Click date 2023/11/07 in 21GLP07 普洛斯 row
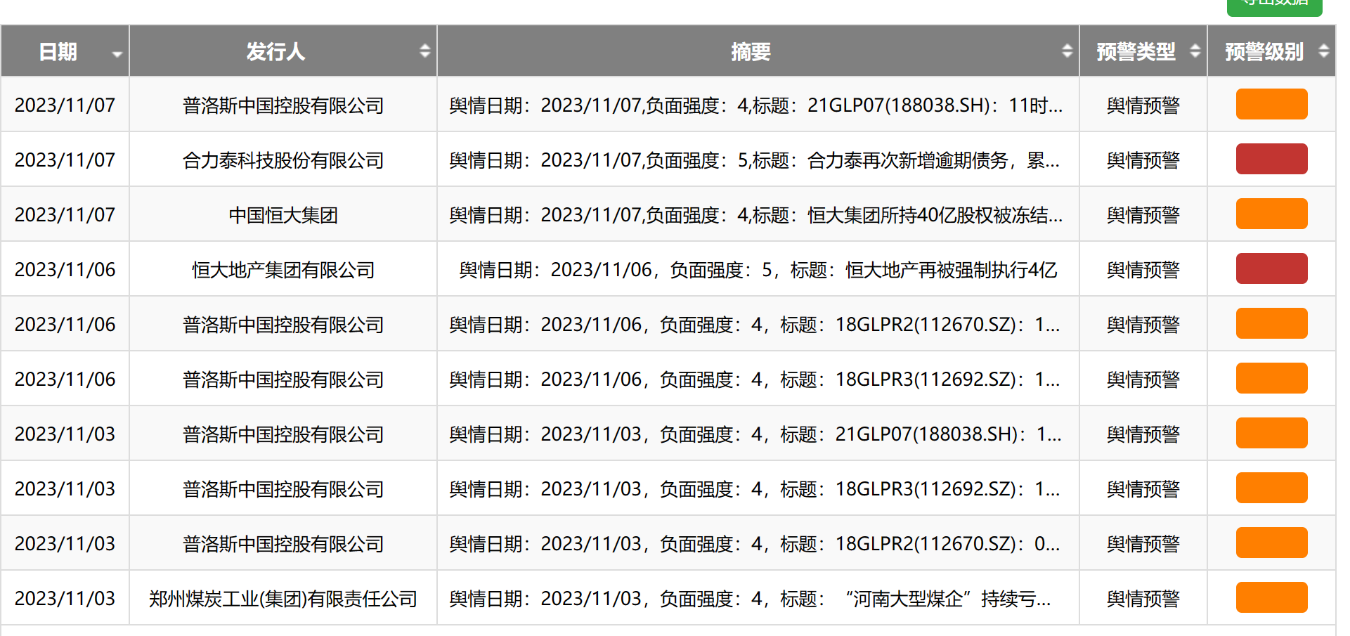The width and height of the screenshot is (1350, 636). (65, 105)
